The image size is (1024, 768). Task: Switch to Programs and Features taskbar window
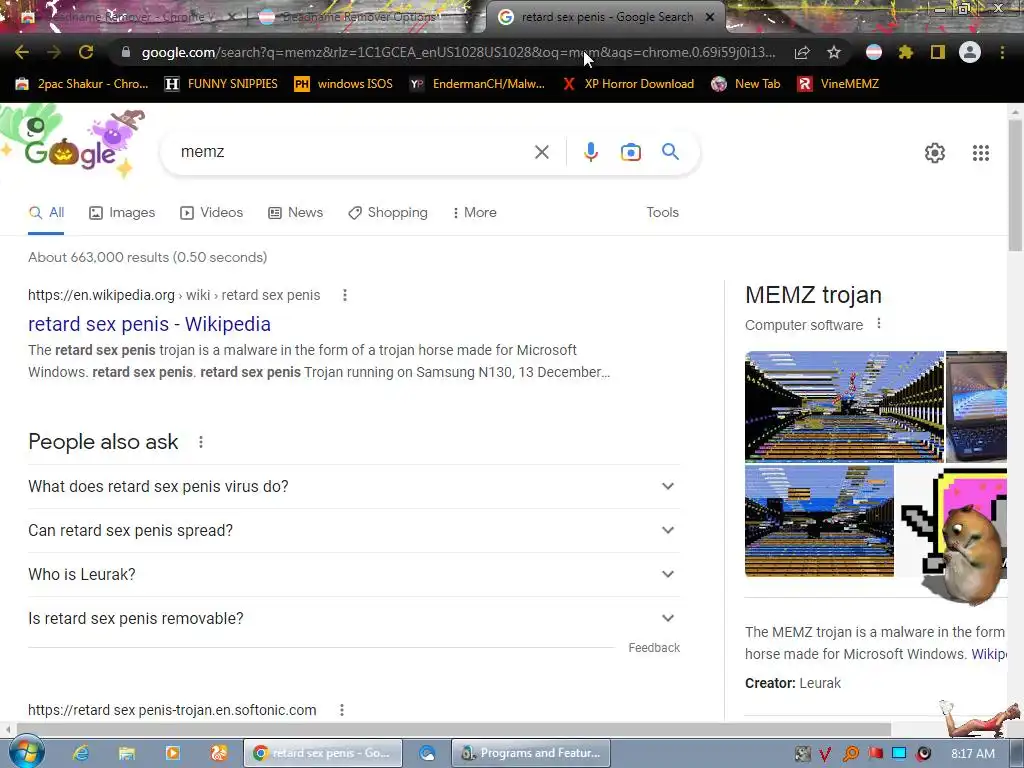[531, 753]
